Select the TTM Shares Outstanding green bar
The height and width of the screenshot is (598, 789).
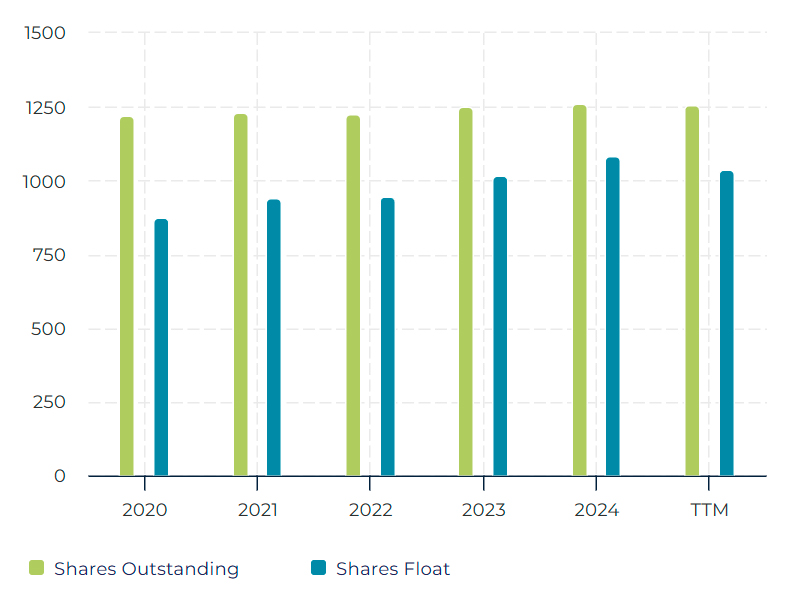pyautogui.click(x=692, y=291)
